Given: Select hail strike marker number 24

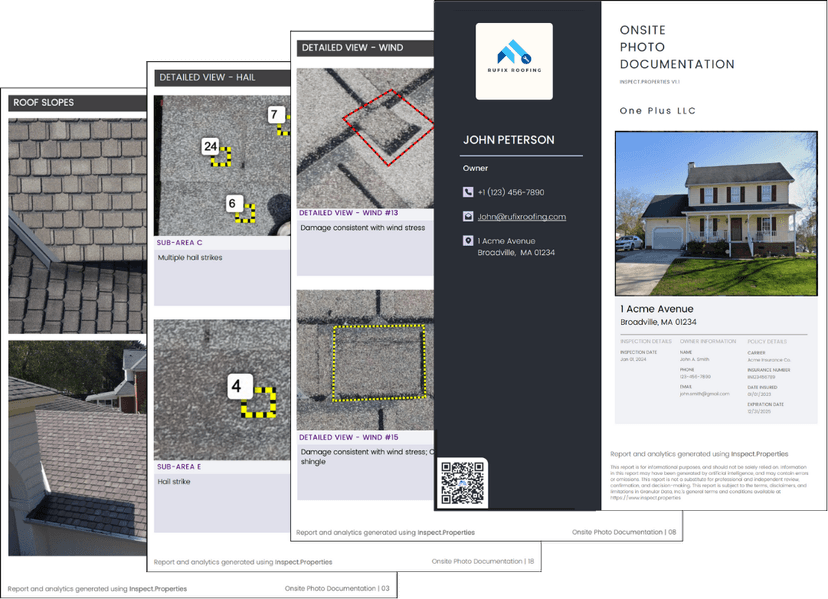Looking at the screenshot, I should 209,146.
